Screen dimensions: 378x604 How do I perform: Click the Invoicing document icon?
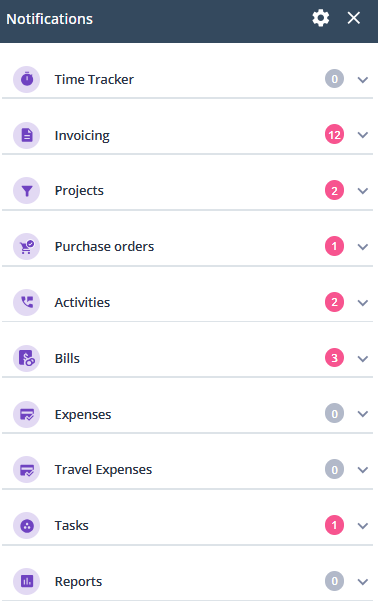[27, 135]
